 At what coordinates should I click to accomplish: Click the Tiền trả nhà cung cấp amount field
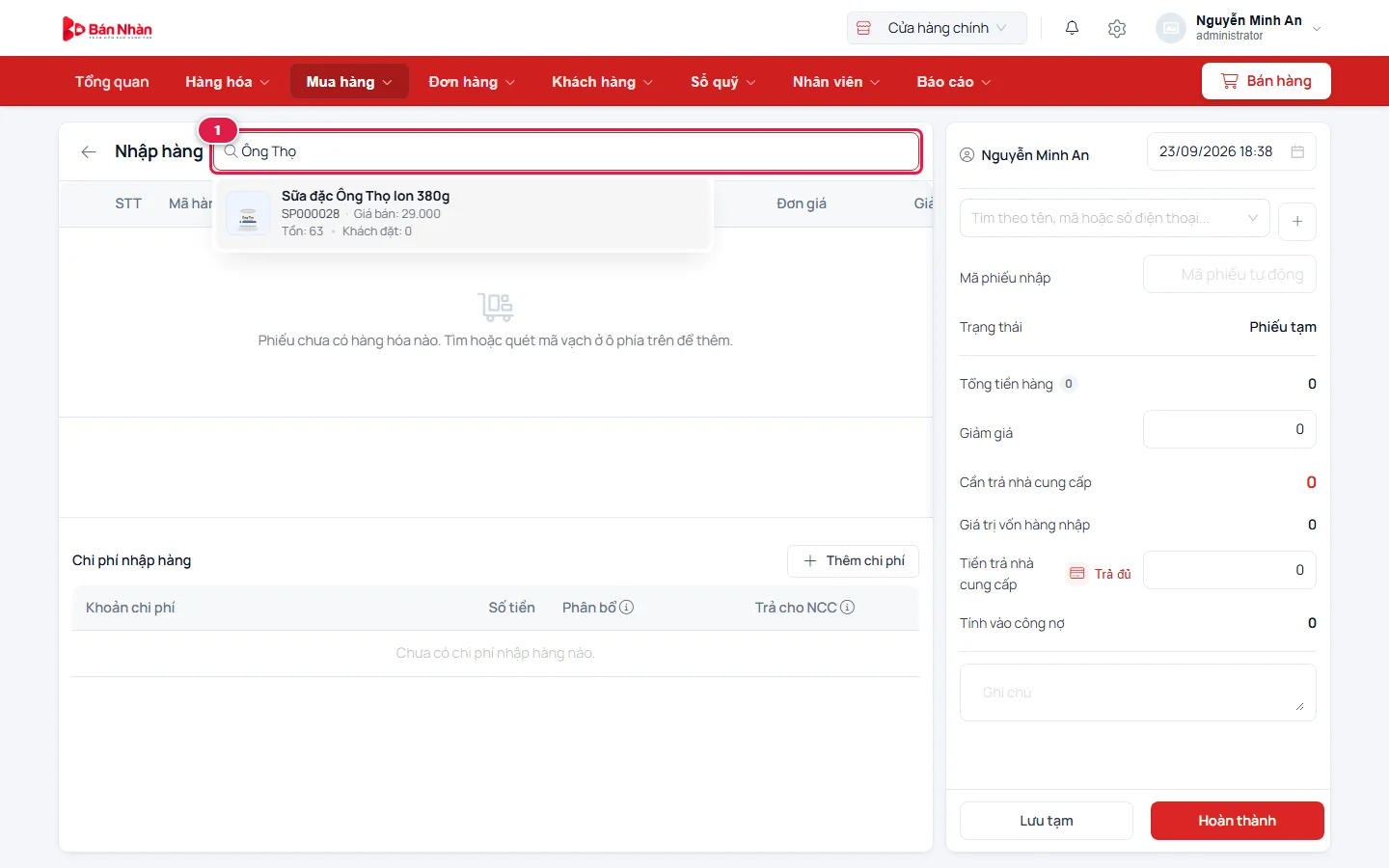tap(1230, 570)
